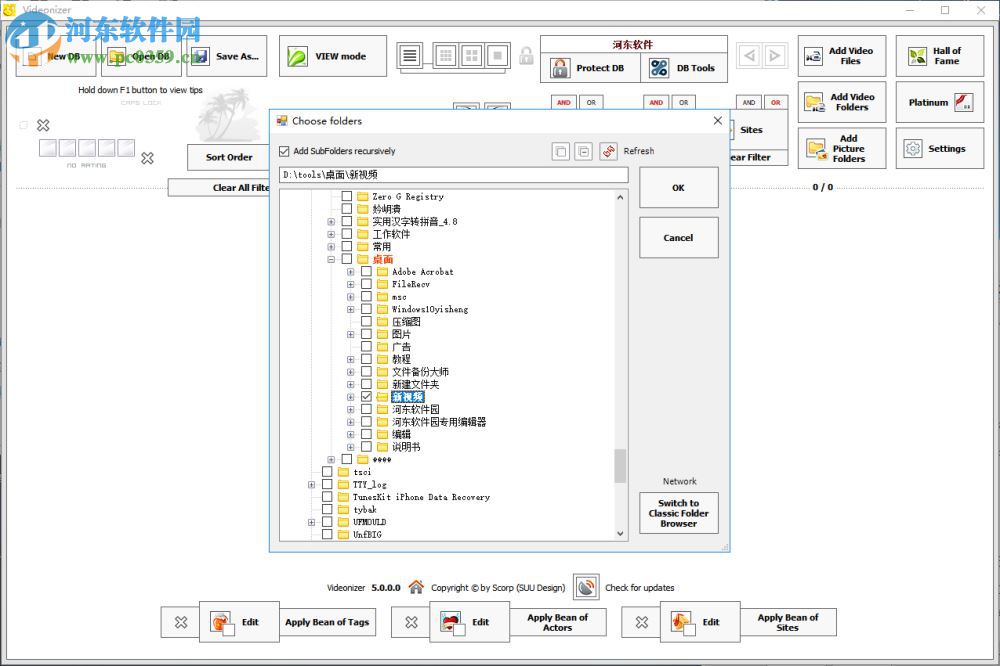Expand the Adobe Acrobat folder node
This screenshot has width=1000, height=666.
coord(350,272)
